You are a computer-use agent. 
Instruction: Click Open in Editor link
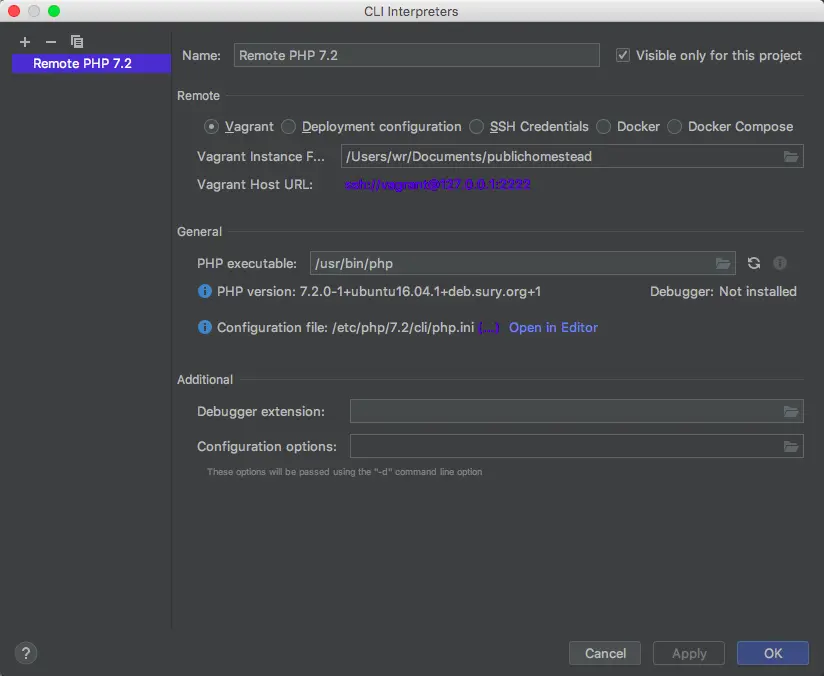tap(553, 327)
